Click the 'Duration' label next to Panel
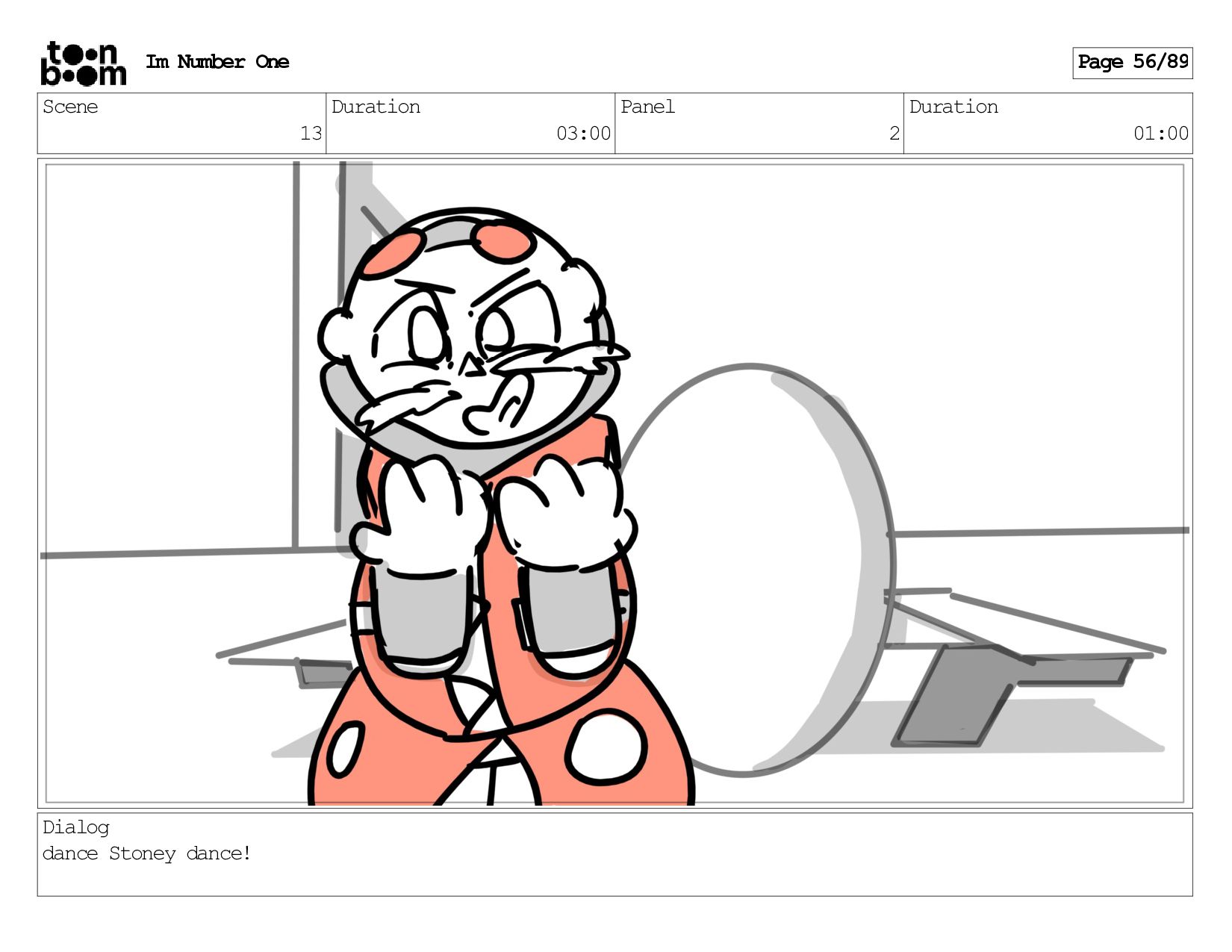Screen dimensions: 1232x952 (953, 107)
